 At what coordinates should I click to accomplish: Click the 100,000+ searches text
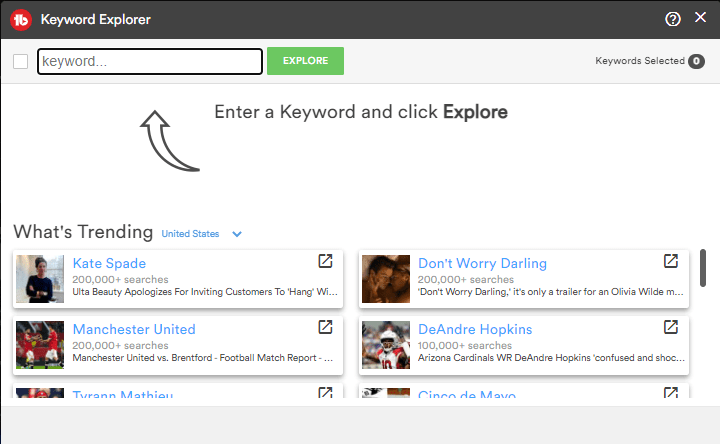tap(465, 345)
